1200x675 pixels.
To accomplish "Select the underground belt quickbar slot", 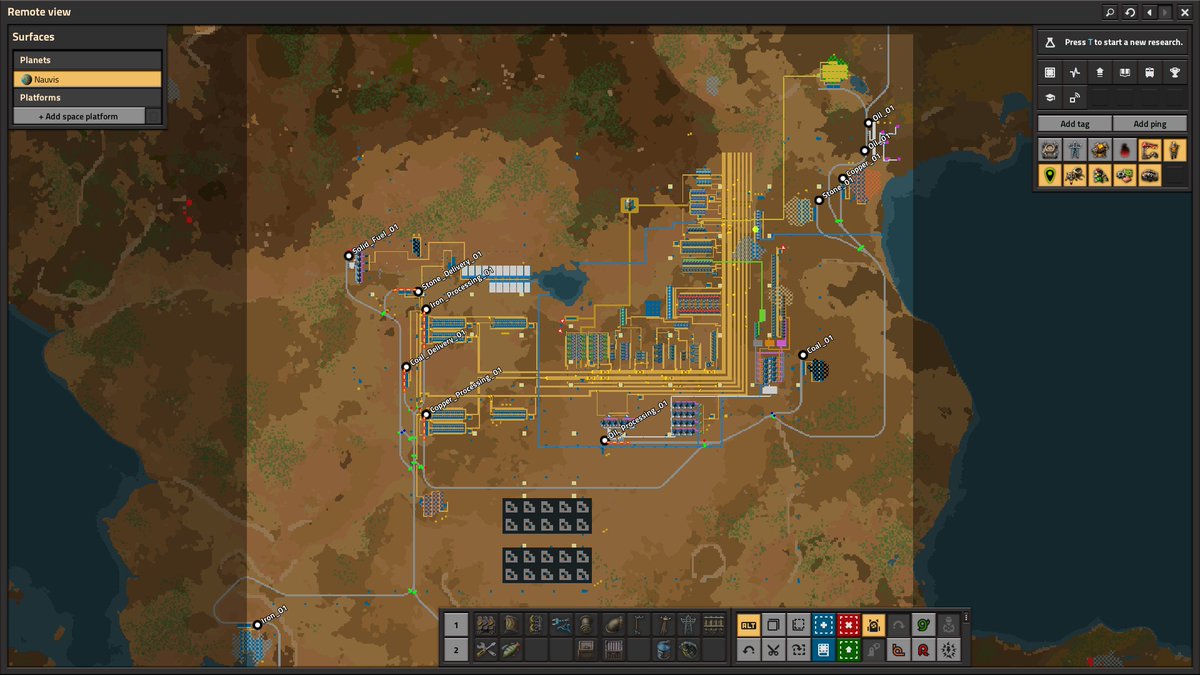I will (511, 625).
